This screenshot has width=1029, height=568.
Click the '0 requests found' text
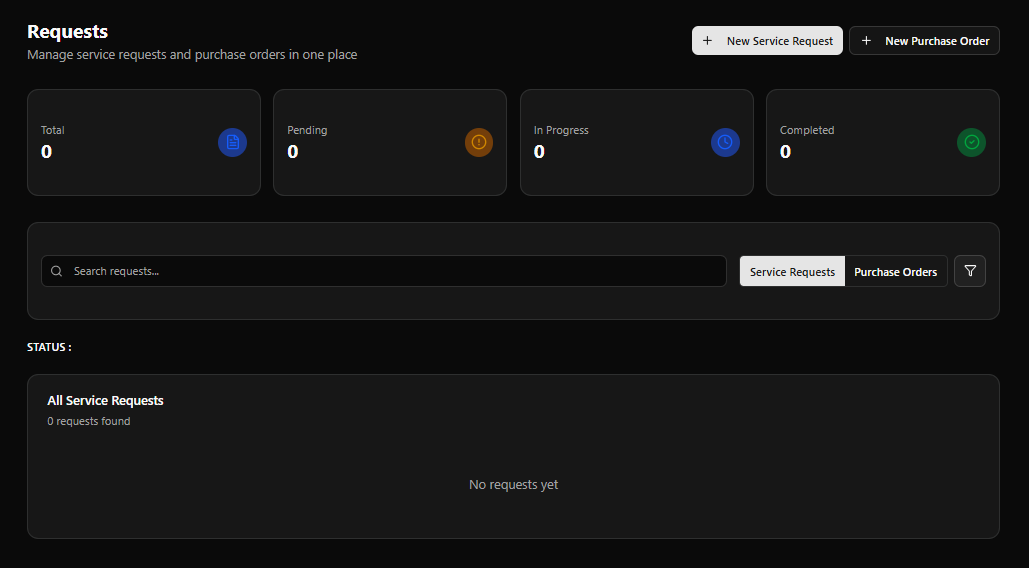(89, 421)
